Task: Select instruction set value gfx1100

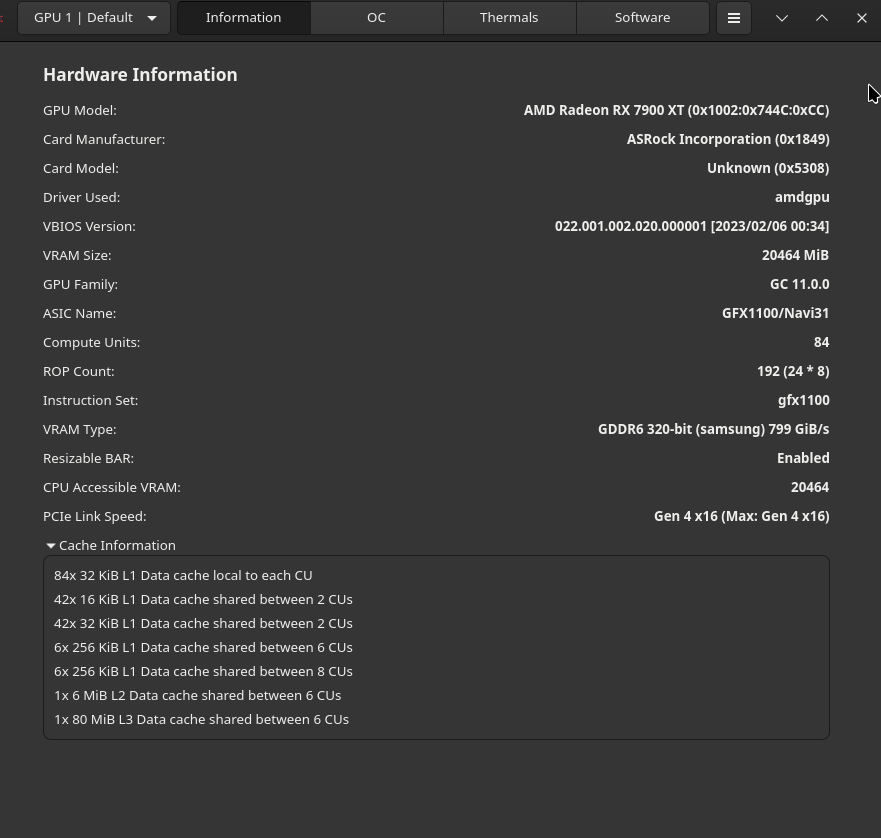Action: 803,400
